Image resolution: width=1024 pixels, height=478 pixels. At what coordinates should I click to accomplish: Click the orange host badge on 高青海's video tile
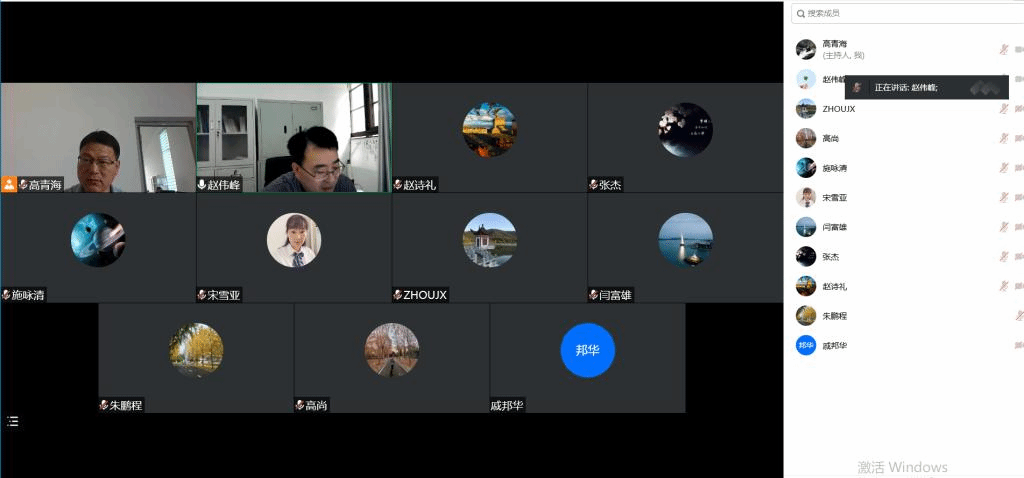tap(9, 184)
